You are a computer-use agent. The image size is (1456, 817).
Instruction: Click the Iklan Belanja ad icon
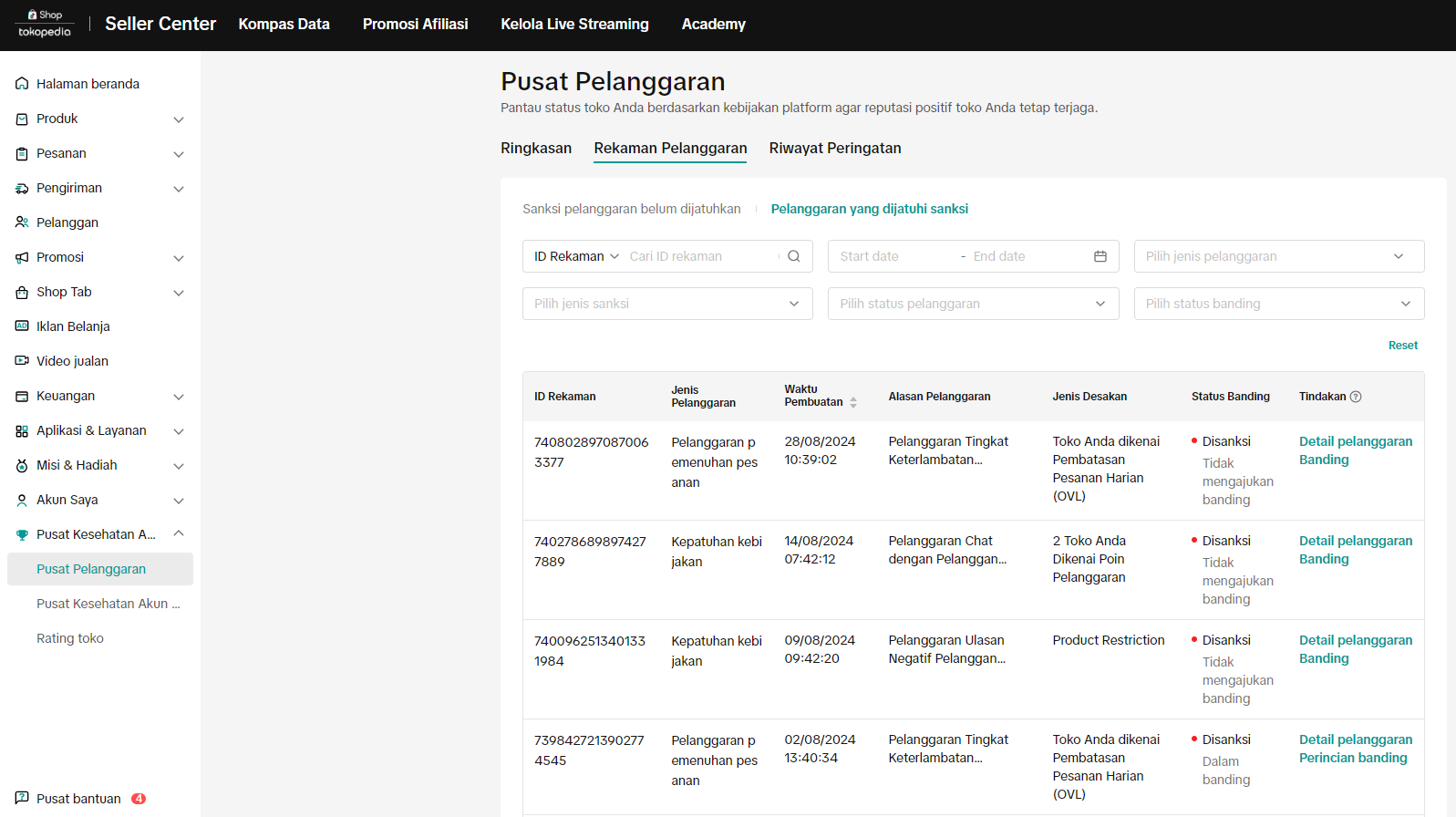coord(22,326)
